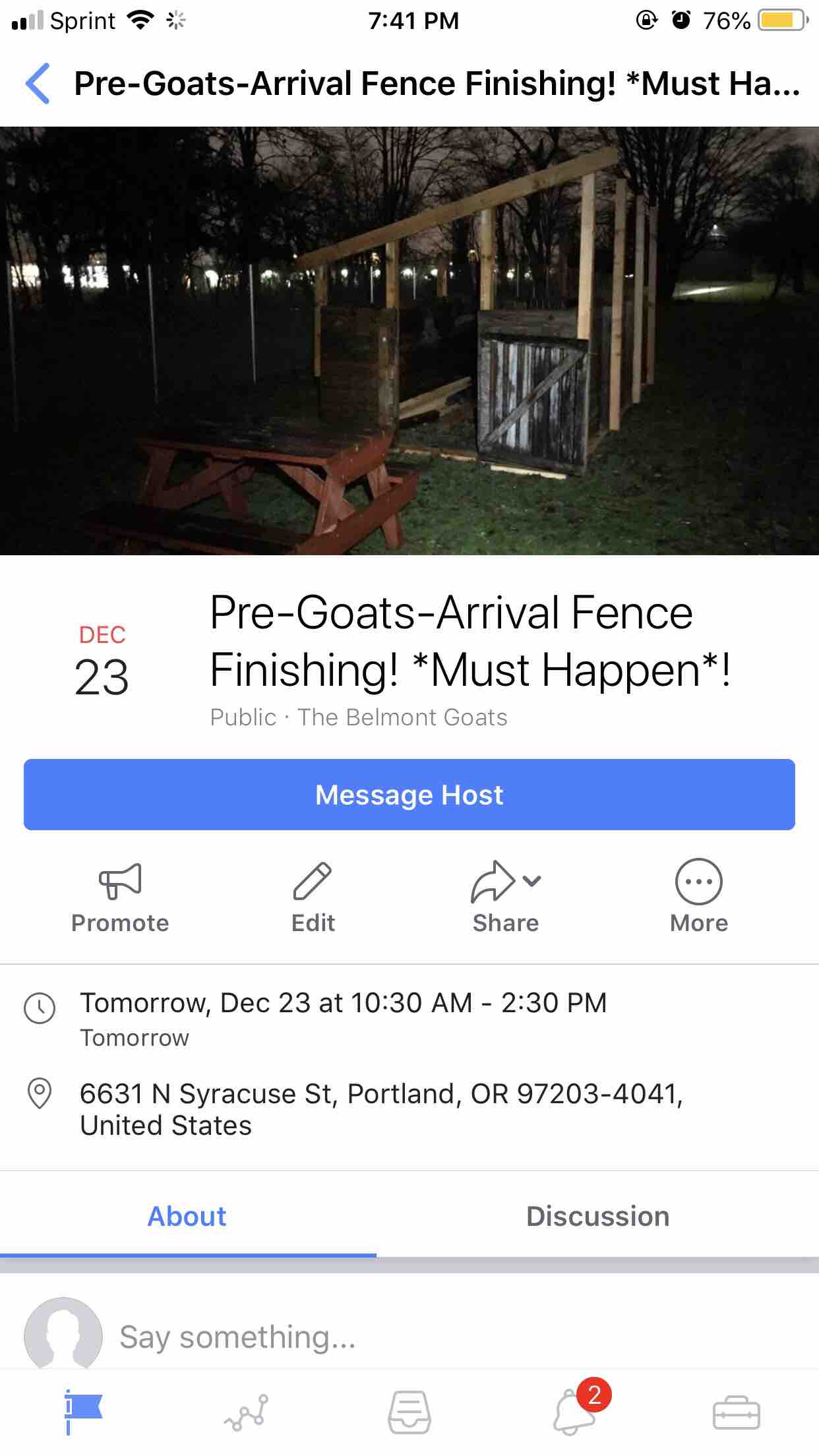Switch to the Discussion tab
The image size is (819, 1456).
click(597, 1217)
